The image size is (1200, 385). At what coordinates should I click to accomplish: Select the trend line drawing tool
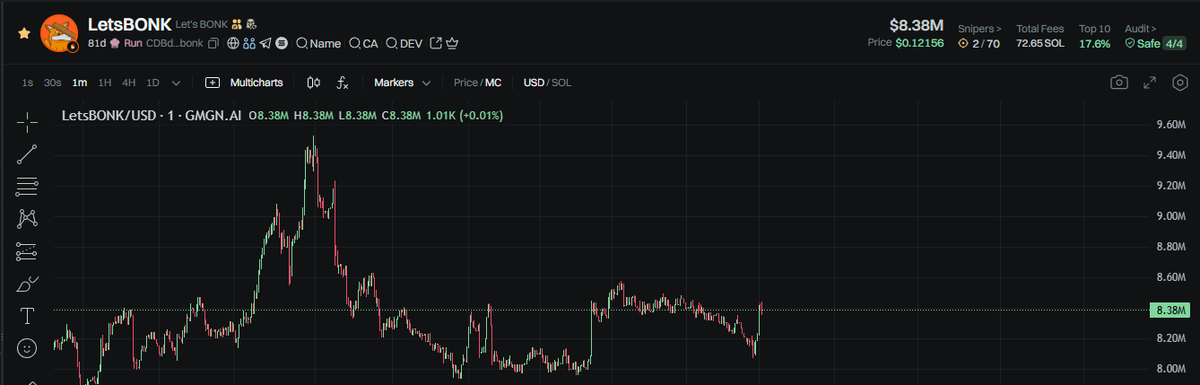click(x=27, y=154)
